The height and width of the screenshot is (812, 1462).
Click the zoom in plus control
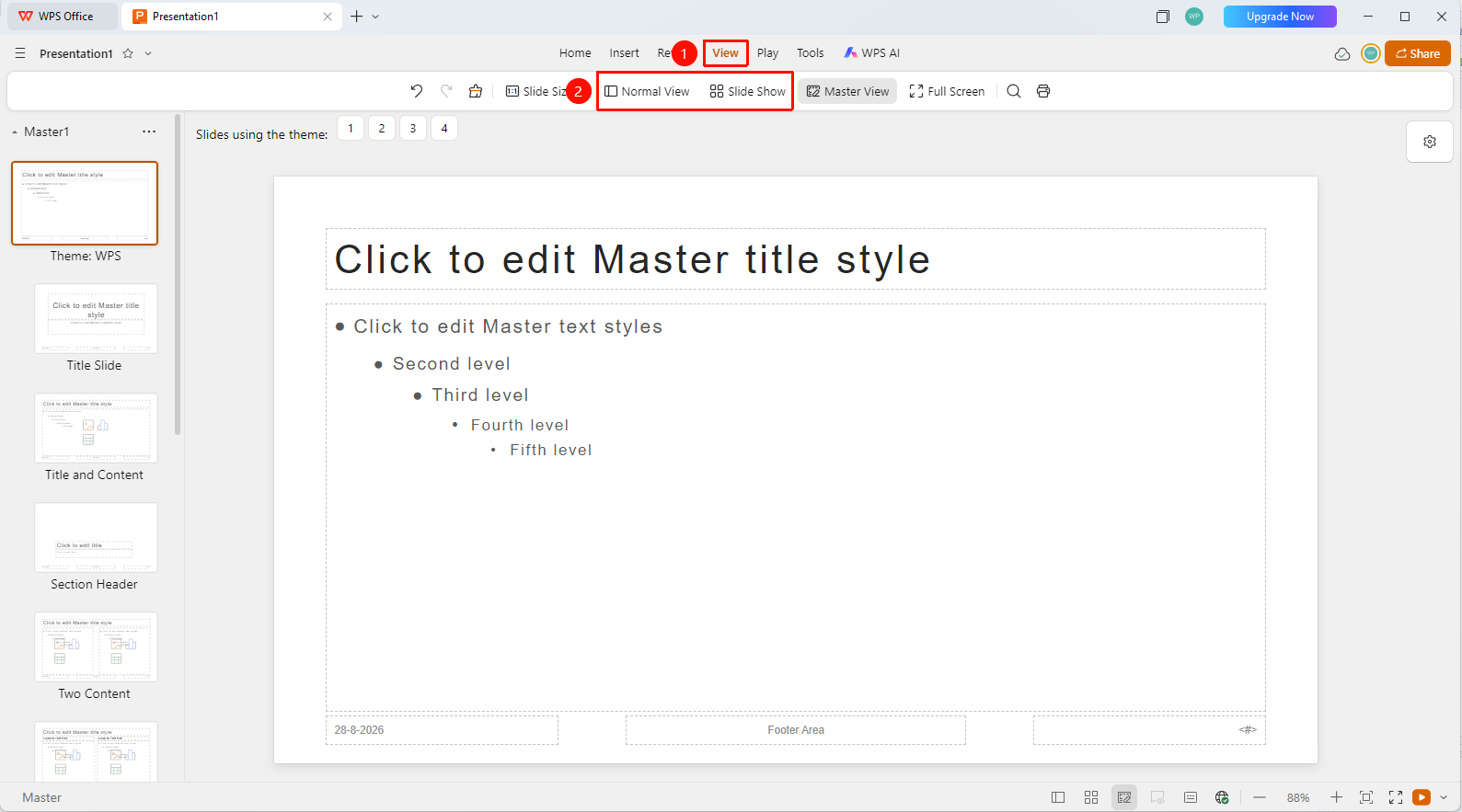(1337, 797)
